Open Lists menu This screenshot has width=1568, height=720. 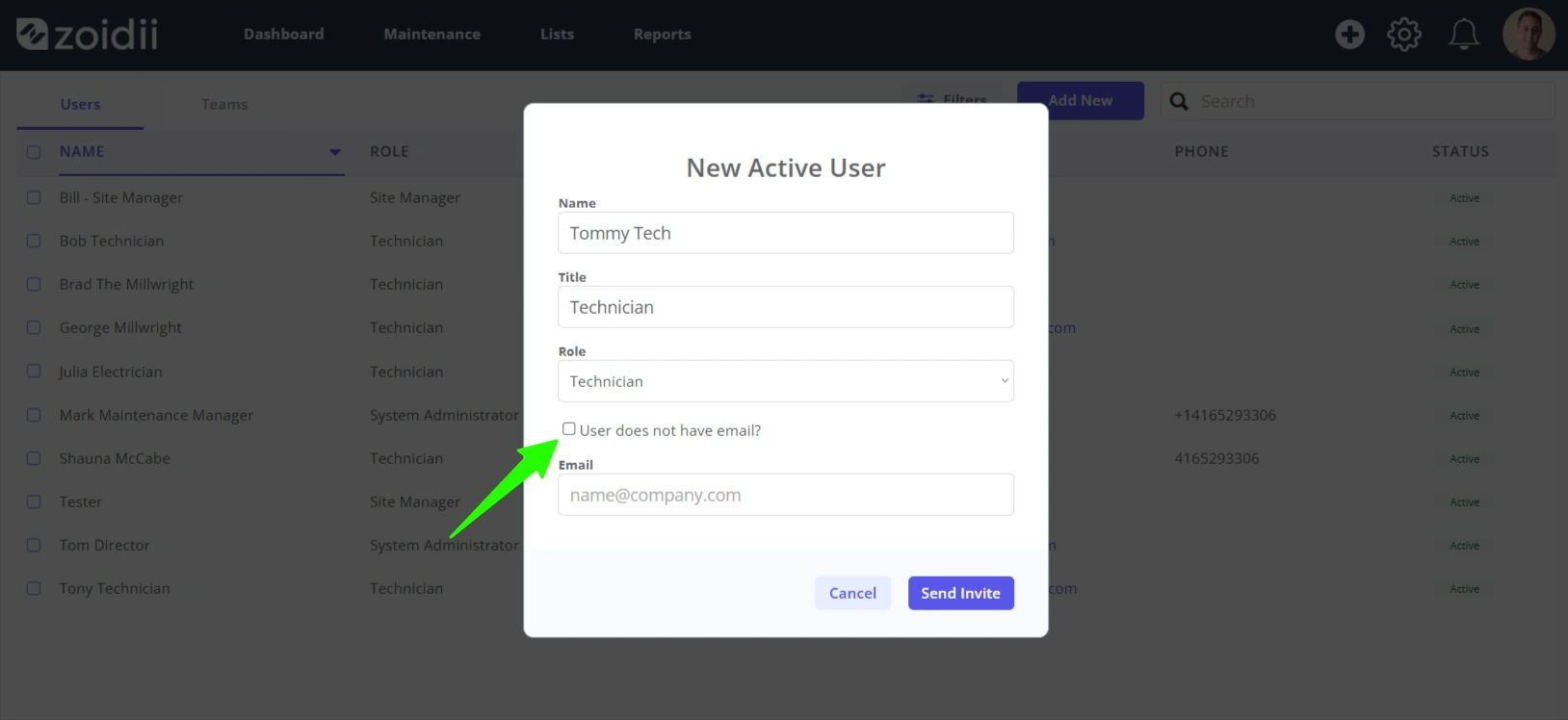(x=557, y=34)
